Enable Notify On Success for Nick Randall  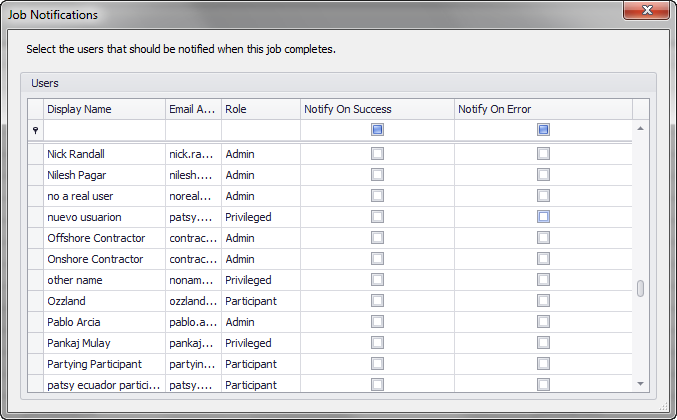[x=377, y=154]
